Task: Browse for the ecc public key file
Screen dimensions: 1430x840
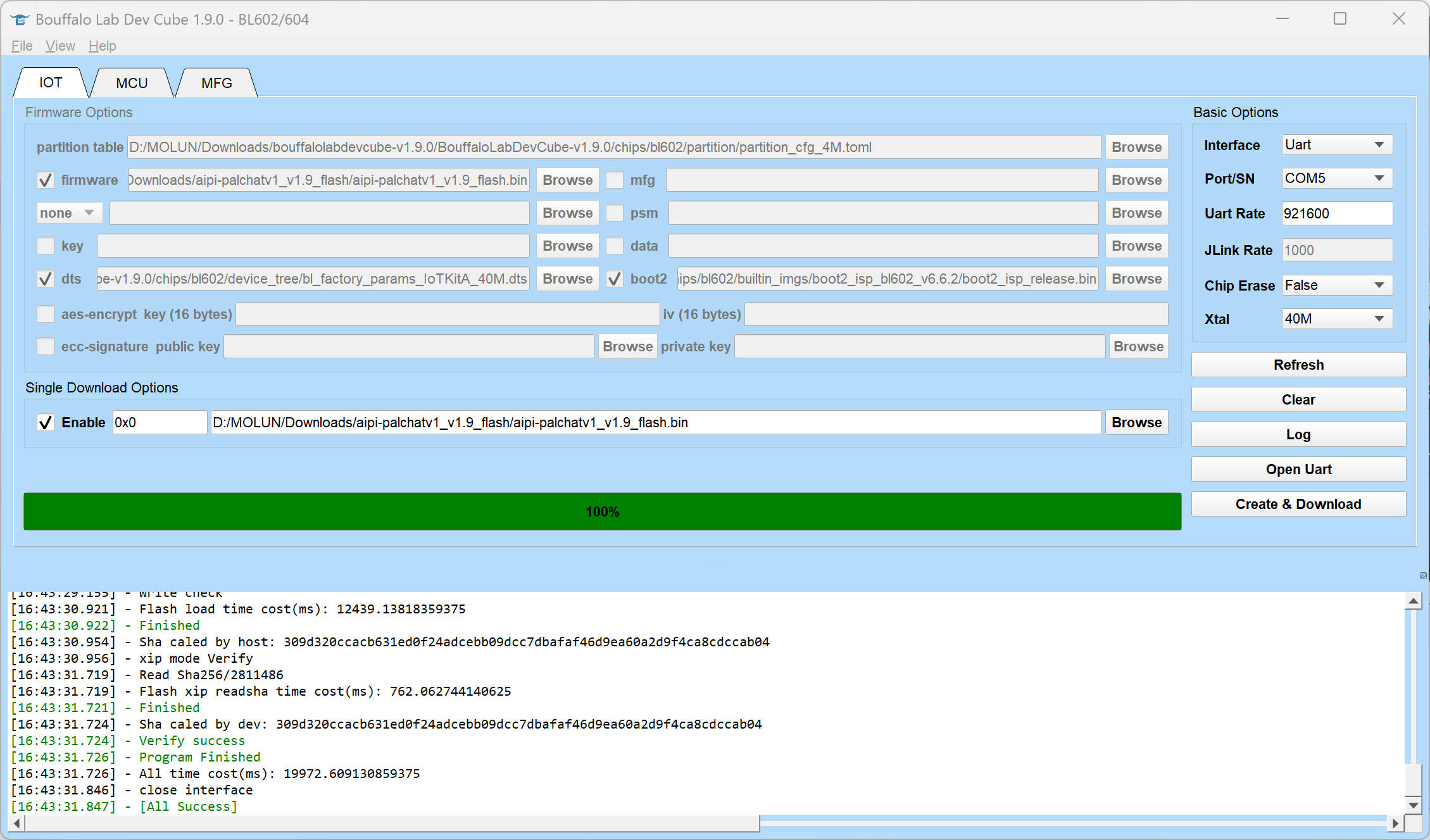Action: tap(627, 346)
